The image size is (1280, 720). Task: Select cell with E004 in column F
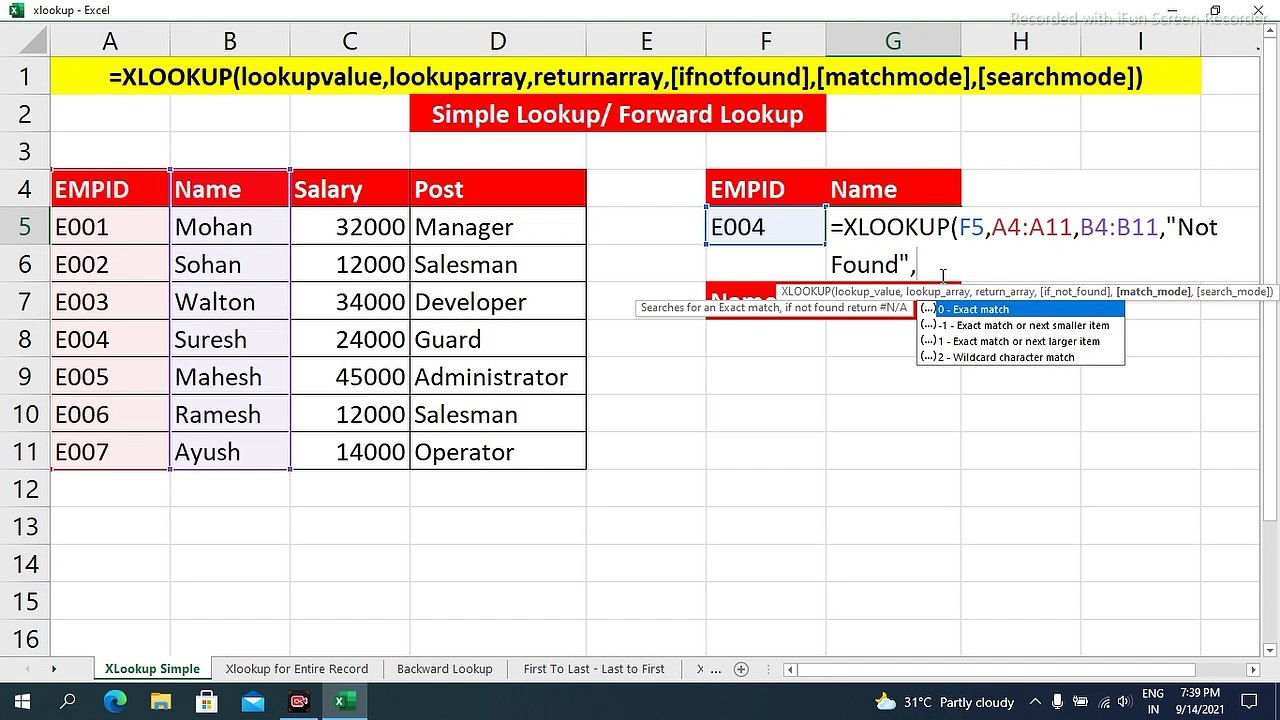pyautogui.click(x=766, y=227)
